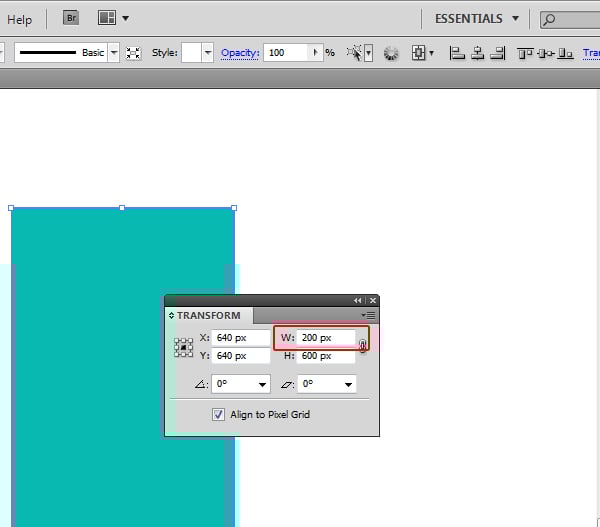Click the horizontal align left icon
This screenshot has width=600, height=527.
pos(457,53)
